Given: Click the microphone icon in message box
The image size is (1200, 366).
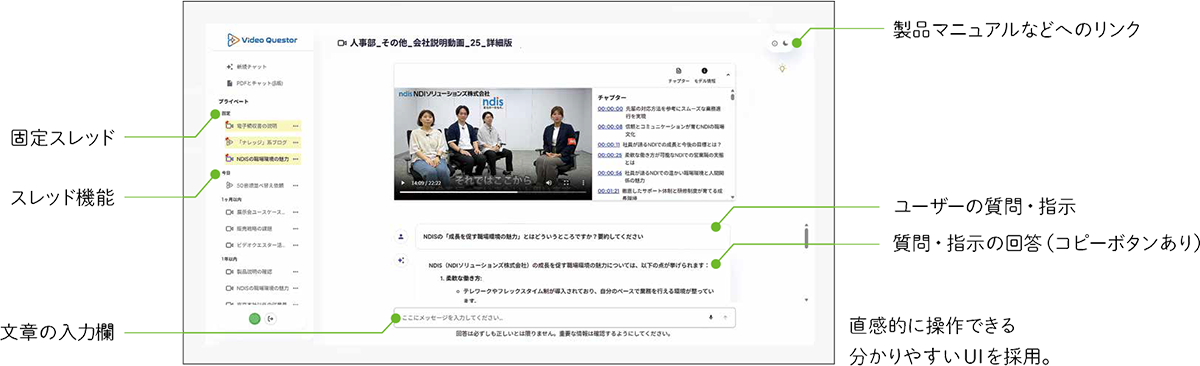Looking at the screenshot, I should click(x=710, y=316).
